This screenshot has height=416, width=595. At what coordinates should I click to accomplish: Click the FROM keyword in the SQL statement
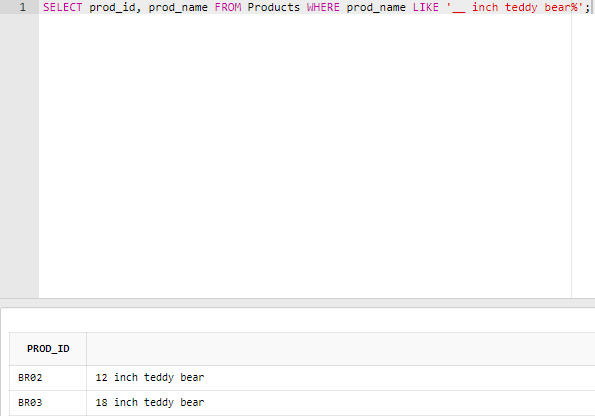coord(228,7)
